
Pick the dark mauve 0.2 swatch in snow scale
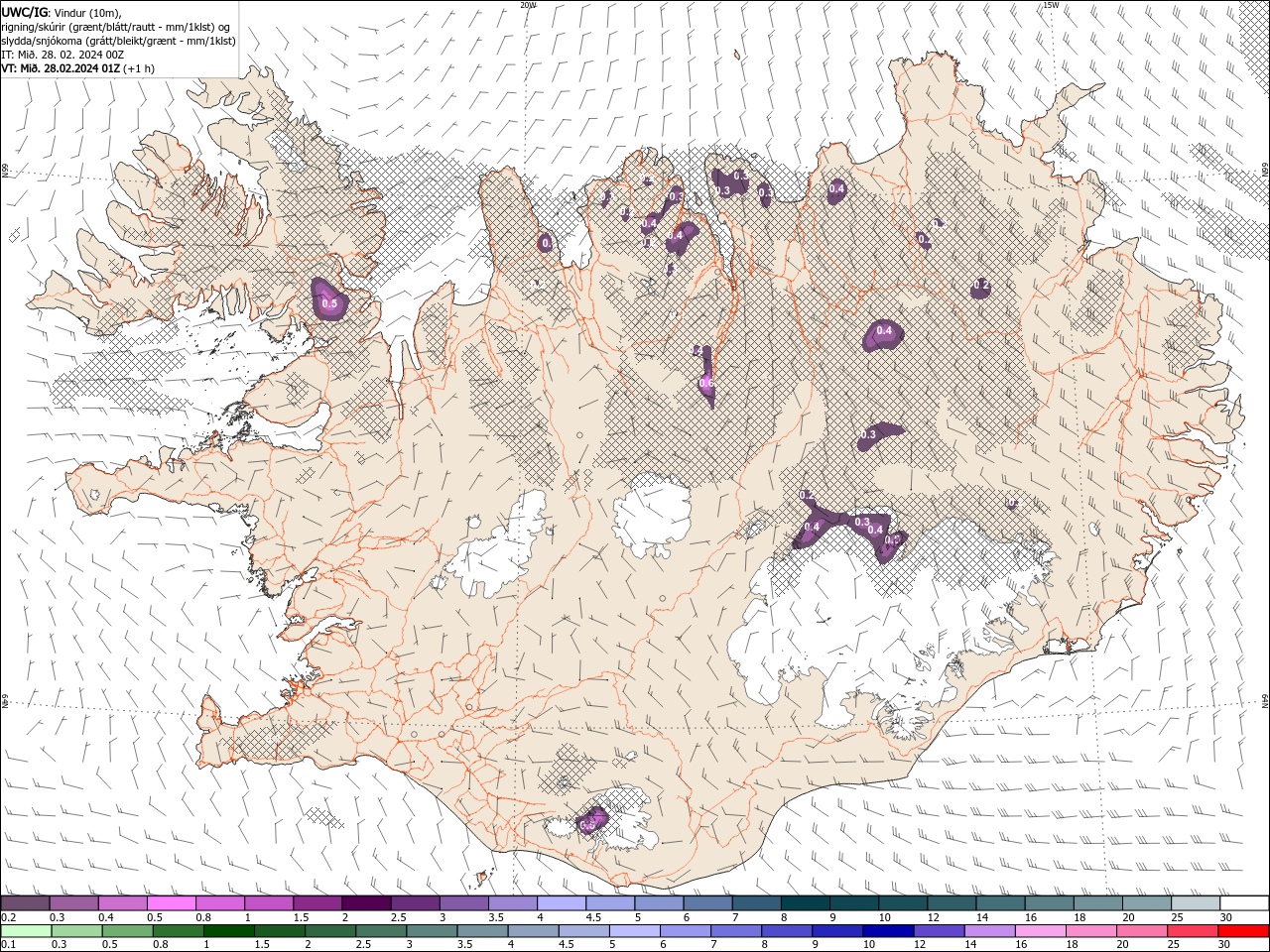pos(25,903)
